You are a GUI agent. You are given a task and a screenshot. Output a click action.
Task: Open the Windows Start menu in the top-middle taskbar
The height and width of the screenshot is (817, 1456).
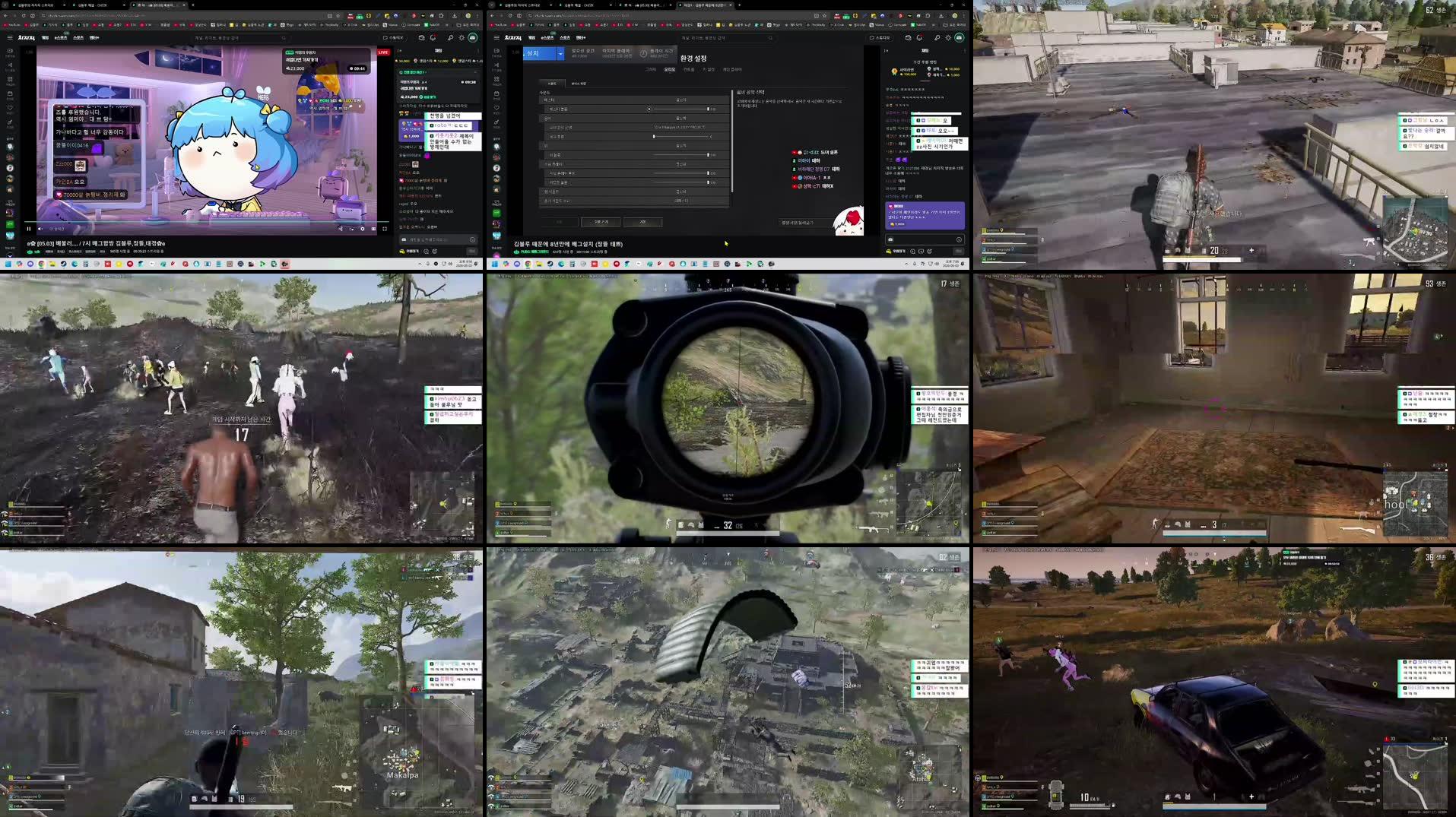coord(495,264)
